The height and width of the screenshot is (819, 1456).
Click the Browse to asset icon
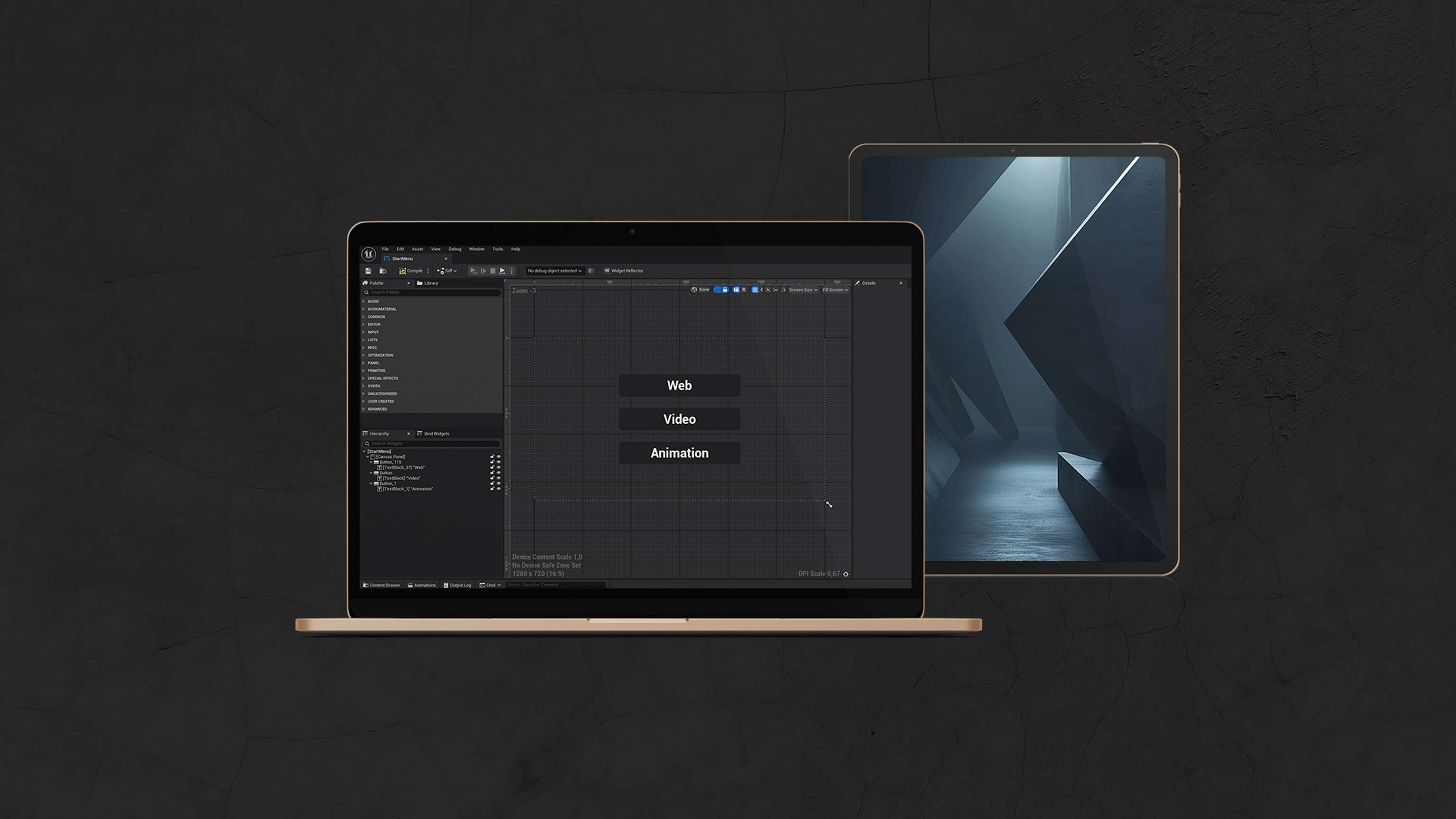point(382,271)
